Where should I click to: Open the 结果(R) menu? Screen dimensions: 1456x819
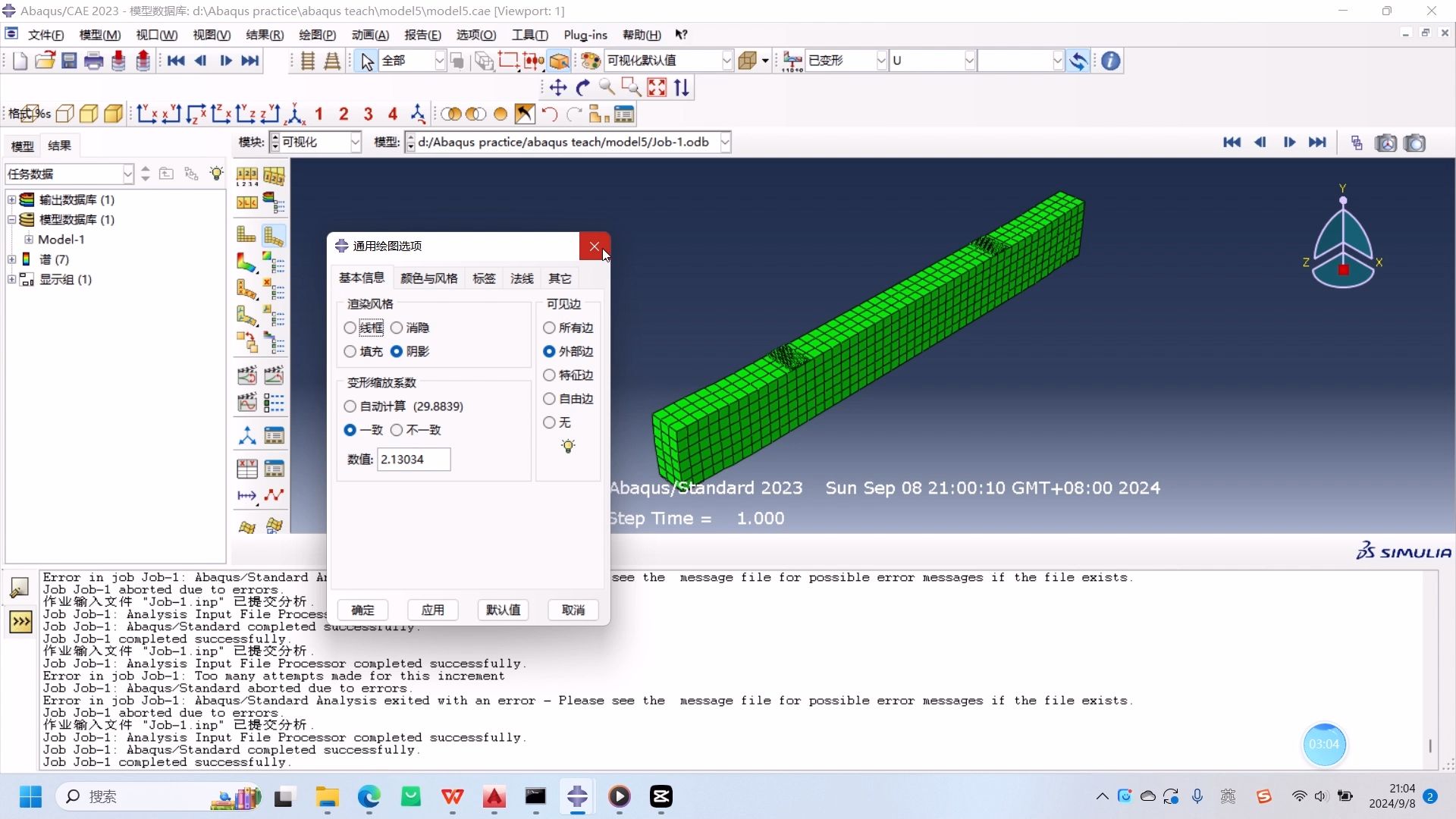[x=264, y=35]
